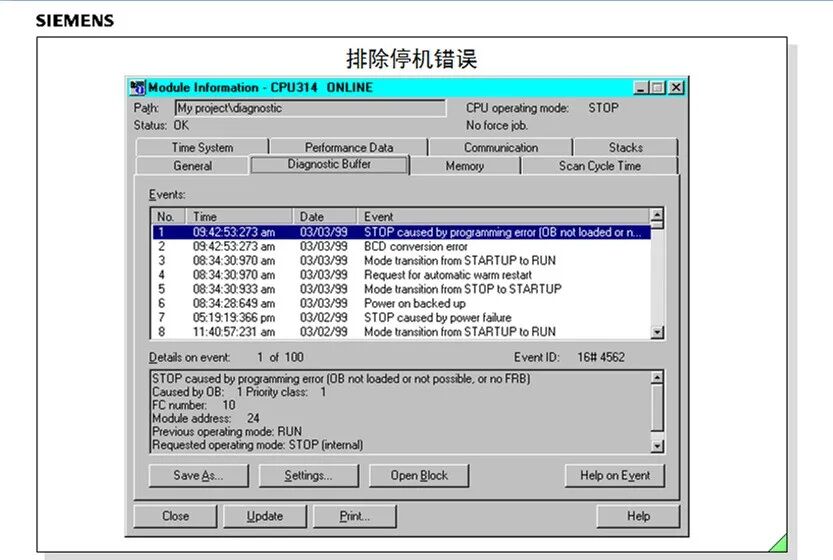Close the dialog with Close button
This screenshot has width=833, height=560.
coord(175,516)
